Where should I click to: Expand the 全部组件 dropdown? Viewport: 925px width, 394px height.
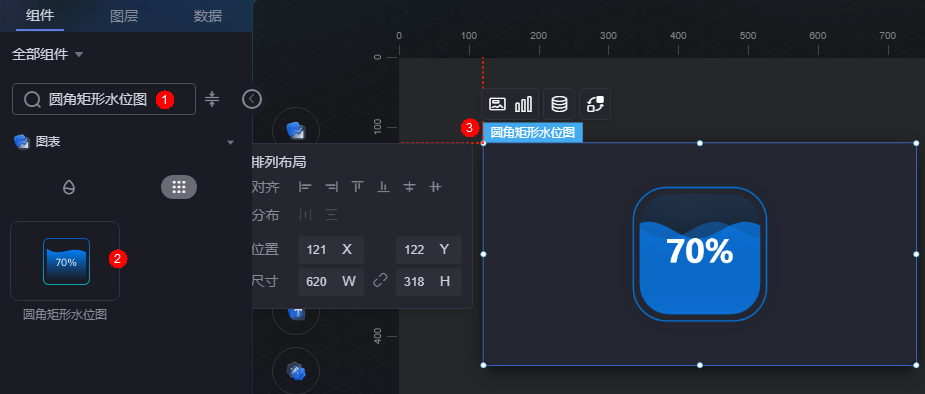tap(48, 54)
